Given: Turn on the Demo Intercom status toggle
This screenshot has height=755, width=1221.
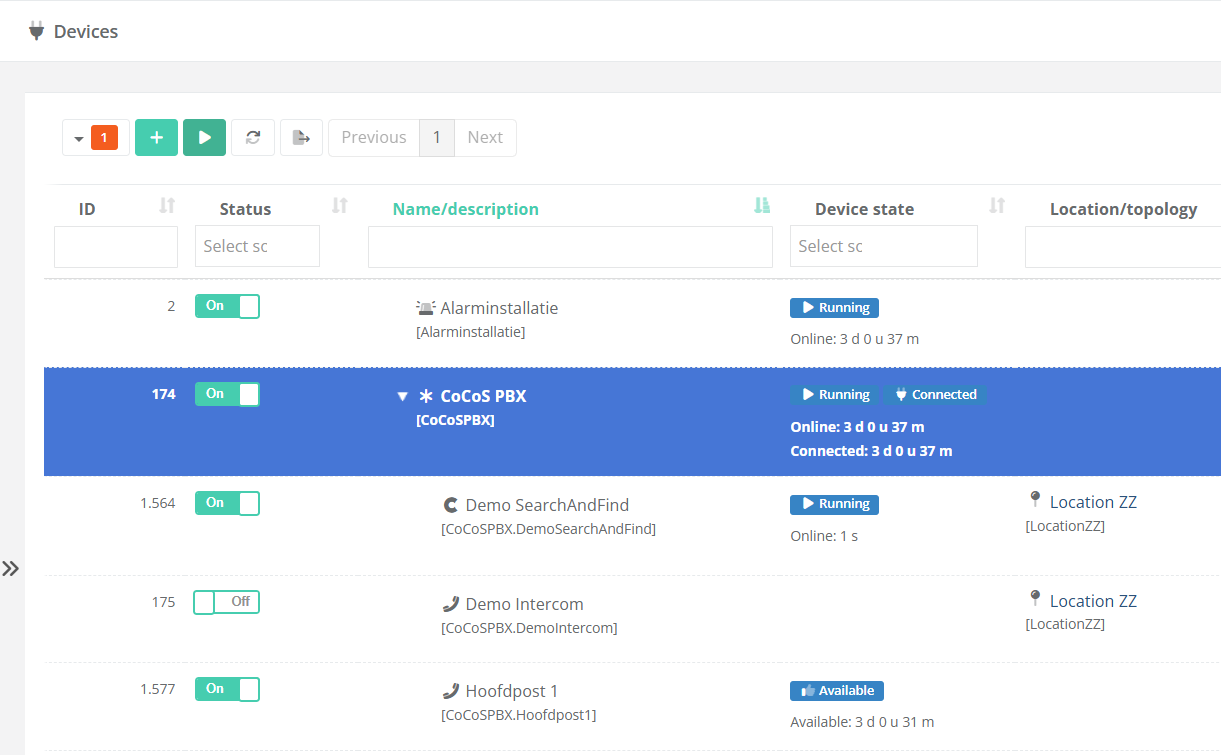Looking at the screenshot, I should click(x=227, y=602).
